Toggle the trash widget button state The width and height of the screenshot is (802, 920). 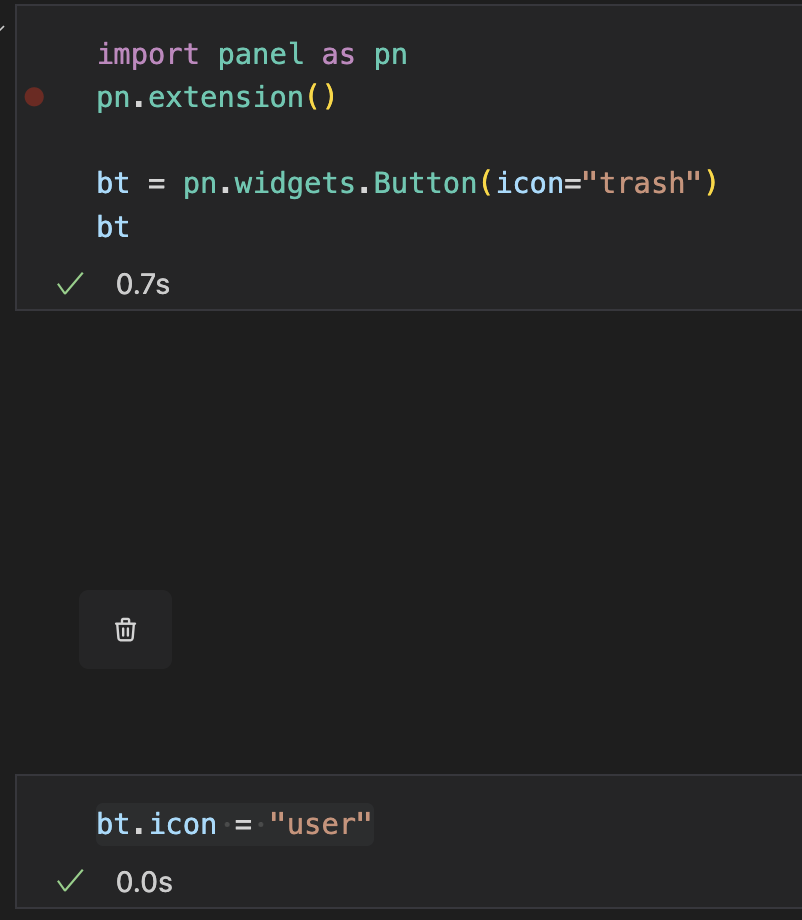[125, 630]
